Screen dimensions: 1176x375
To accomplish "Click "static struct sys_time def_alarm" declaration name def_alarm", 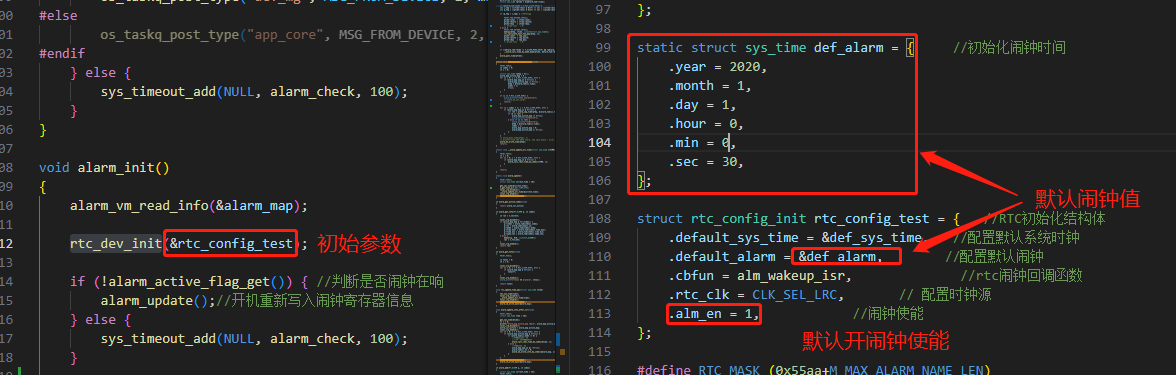I will pos(848,47).
